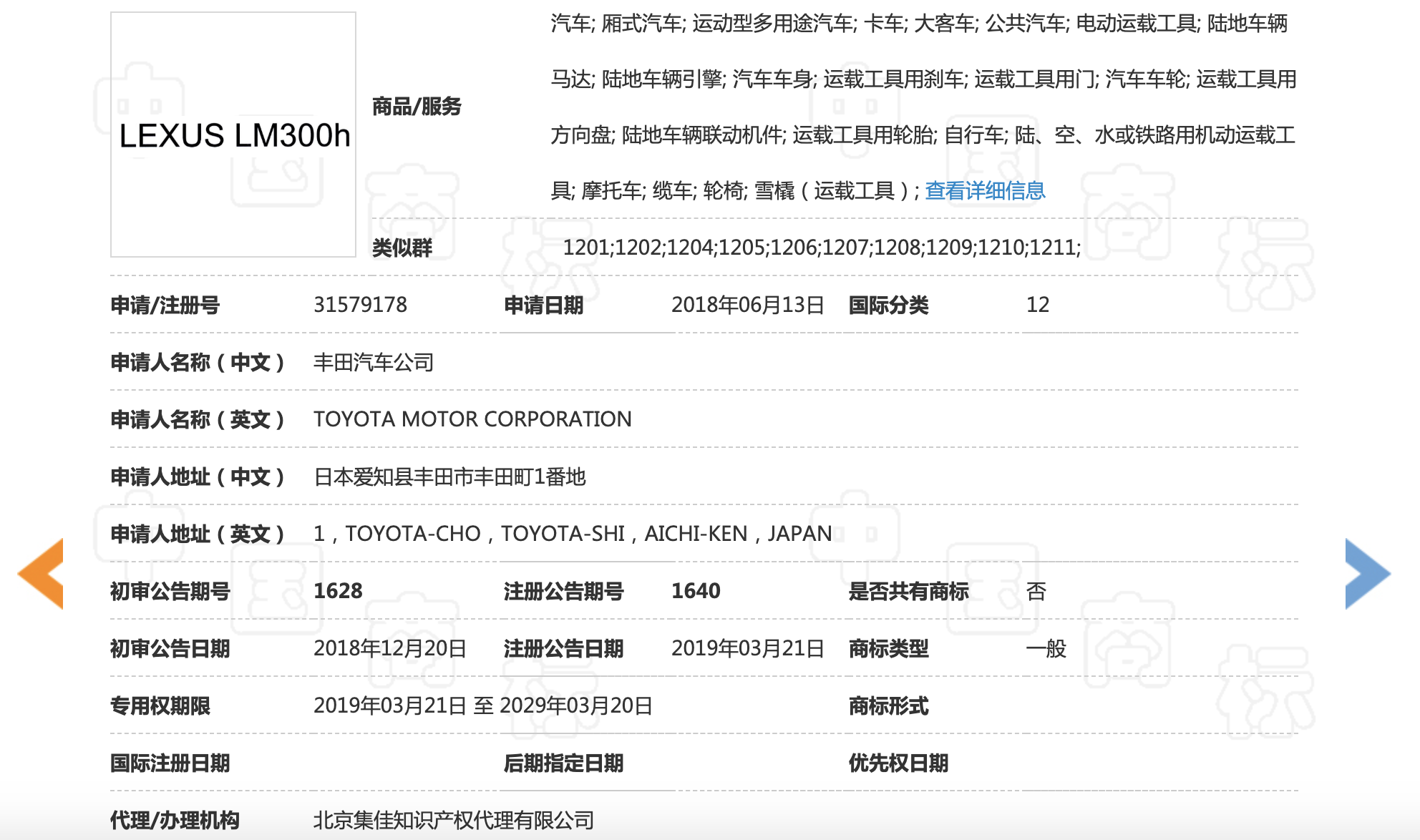Click the 申请人地址（中文） label
1420x840 pixels.
[198, 477]
